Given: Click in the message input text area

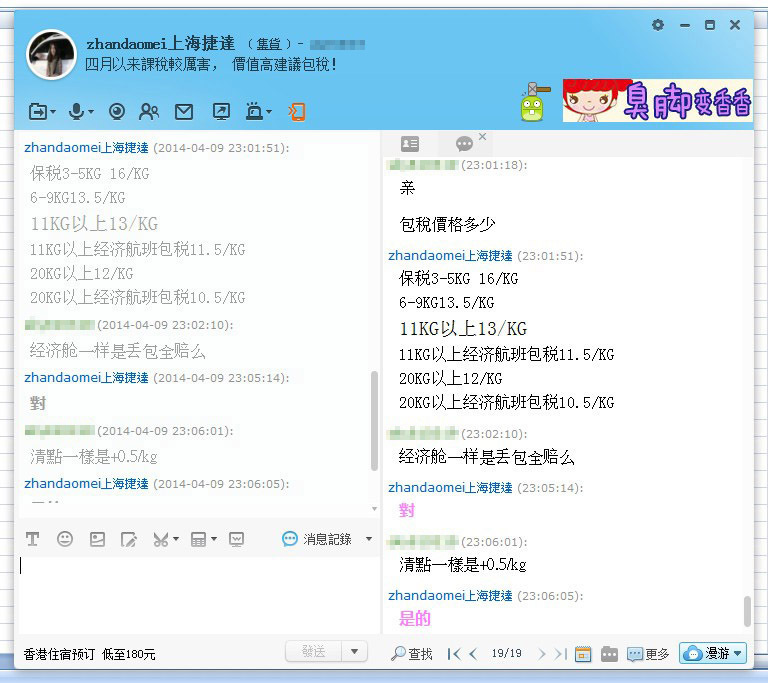Looking at the screenshot, I should coord(197,594).
